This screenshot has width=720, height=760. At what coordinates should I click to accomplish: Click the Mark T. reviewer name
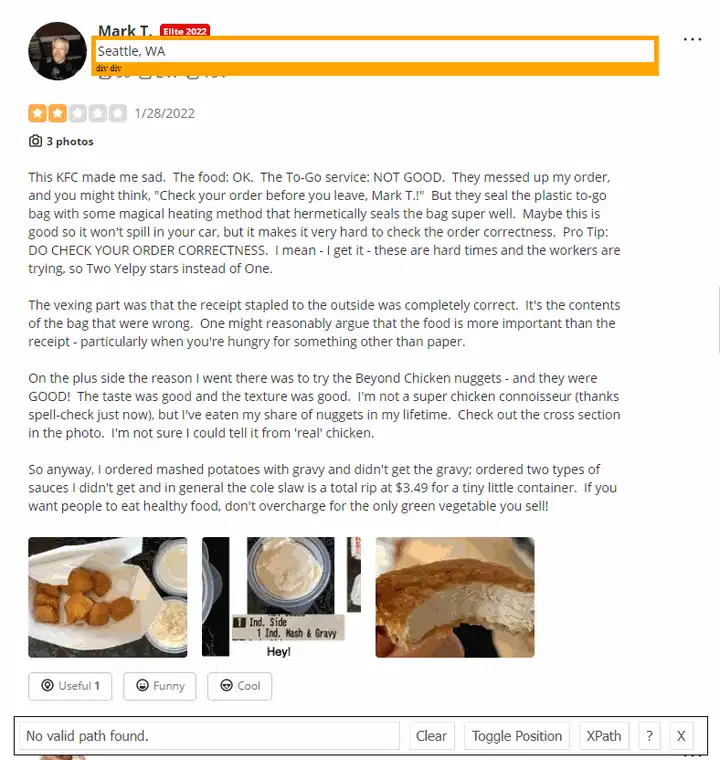(x=125, y=31)
